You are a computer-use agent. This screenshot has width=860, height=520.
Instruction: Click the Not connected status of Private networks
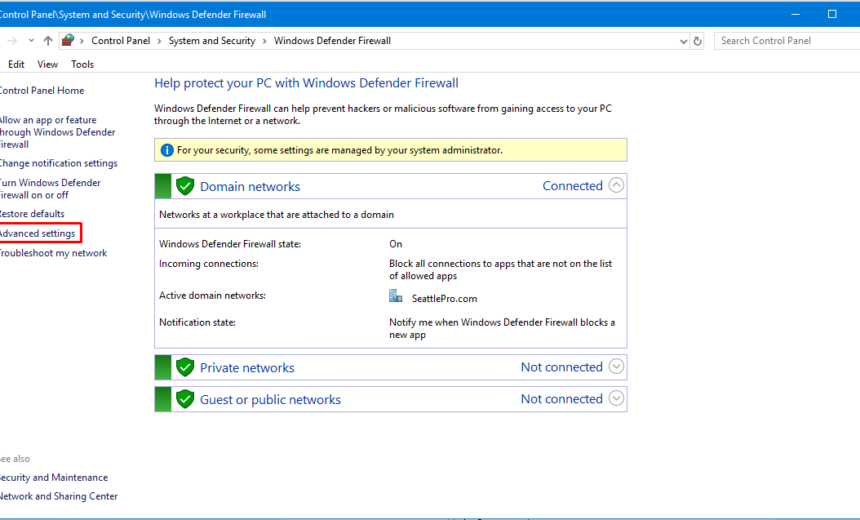pos(562,367)
